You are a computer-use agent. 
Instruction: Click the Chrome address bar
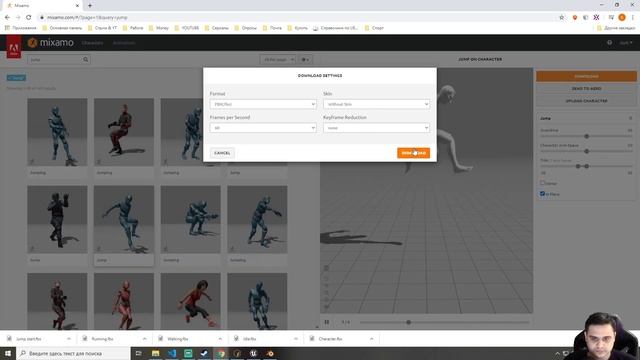pyautogui.click(x=298, y=18)
